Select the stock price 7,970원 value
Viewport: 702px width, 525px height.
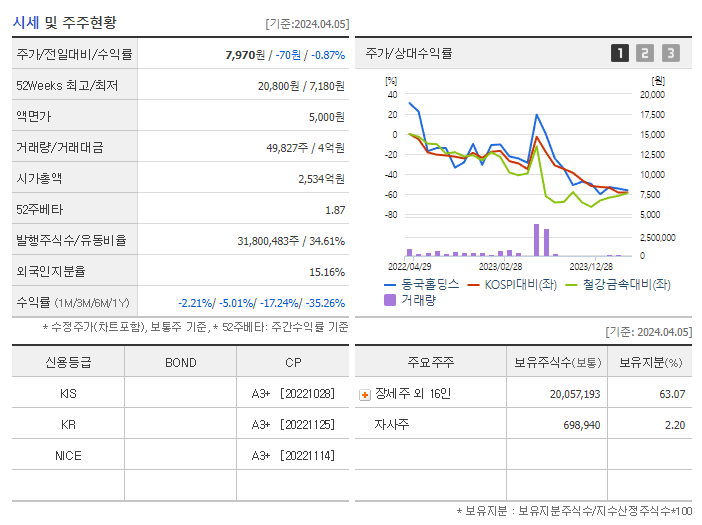coord(245,55)
